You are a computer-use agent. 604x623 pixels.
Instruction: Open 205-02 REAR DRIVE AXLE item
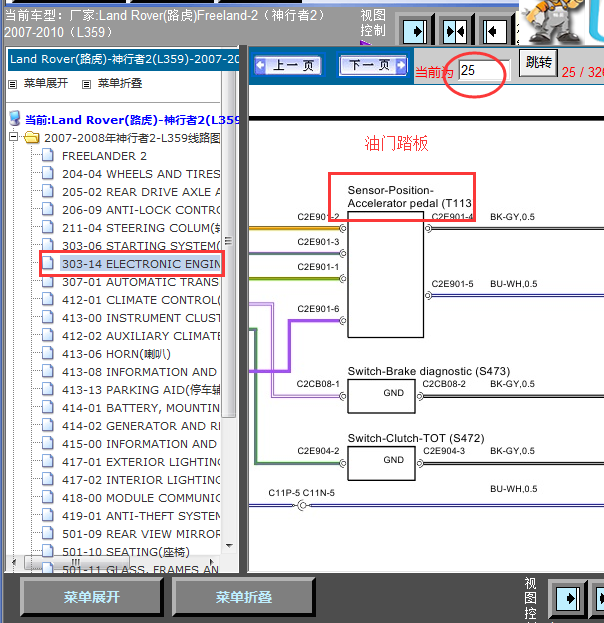[141, 192]
